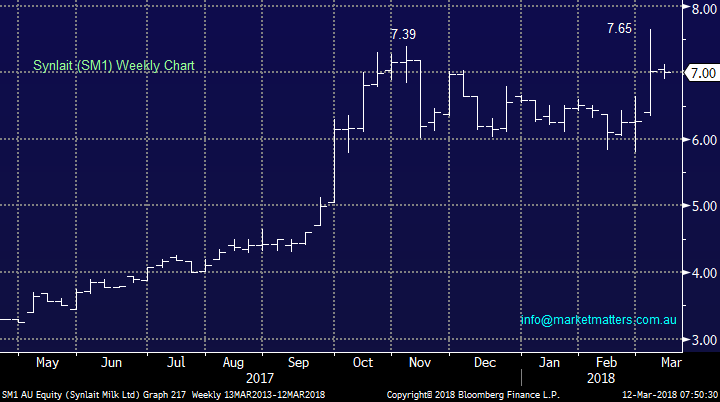Image resolution: width=720 pixels, height=402 pixels.
Task: Click the Sep x-axis label
Action: 298,363
